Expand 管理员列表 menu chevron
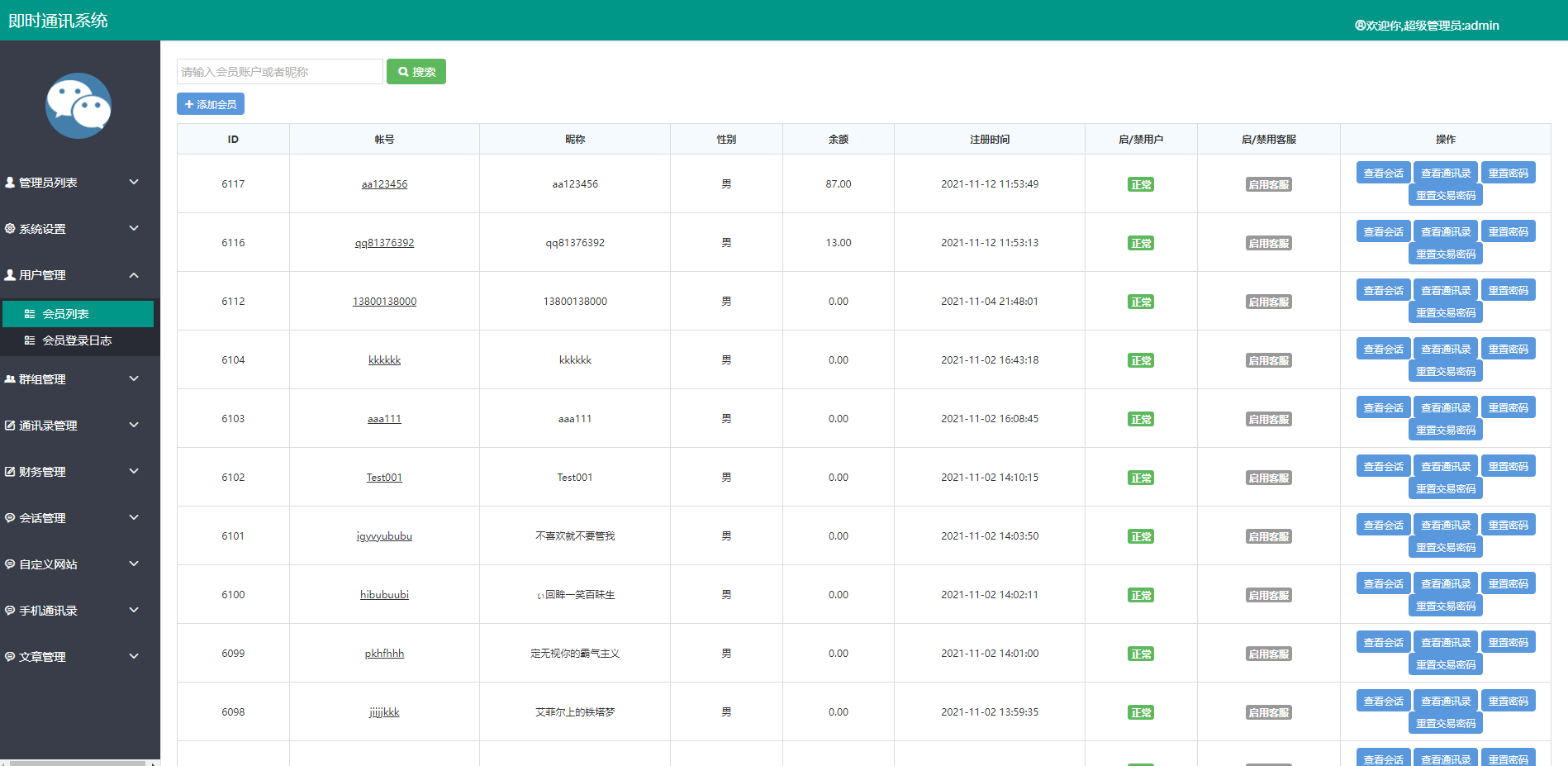The height and width of the screenshot is (766, 1568). coord(134,182)
